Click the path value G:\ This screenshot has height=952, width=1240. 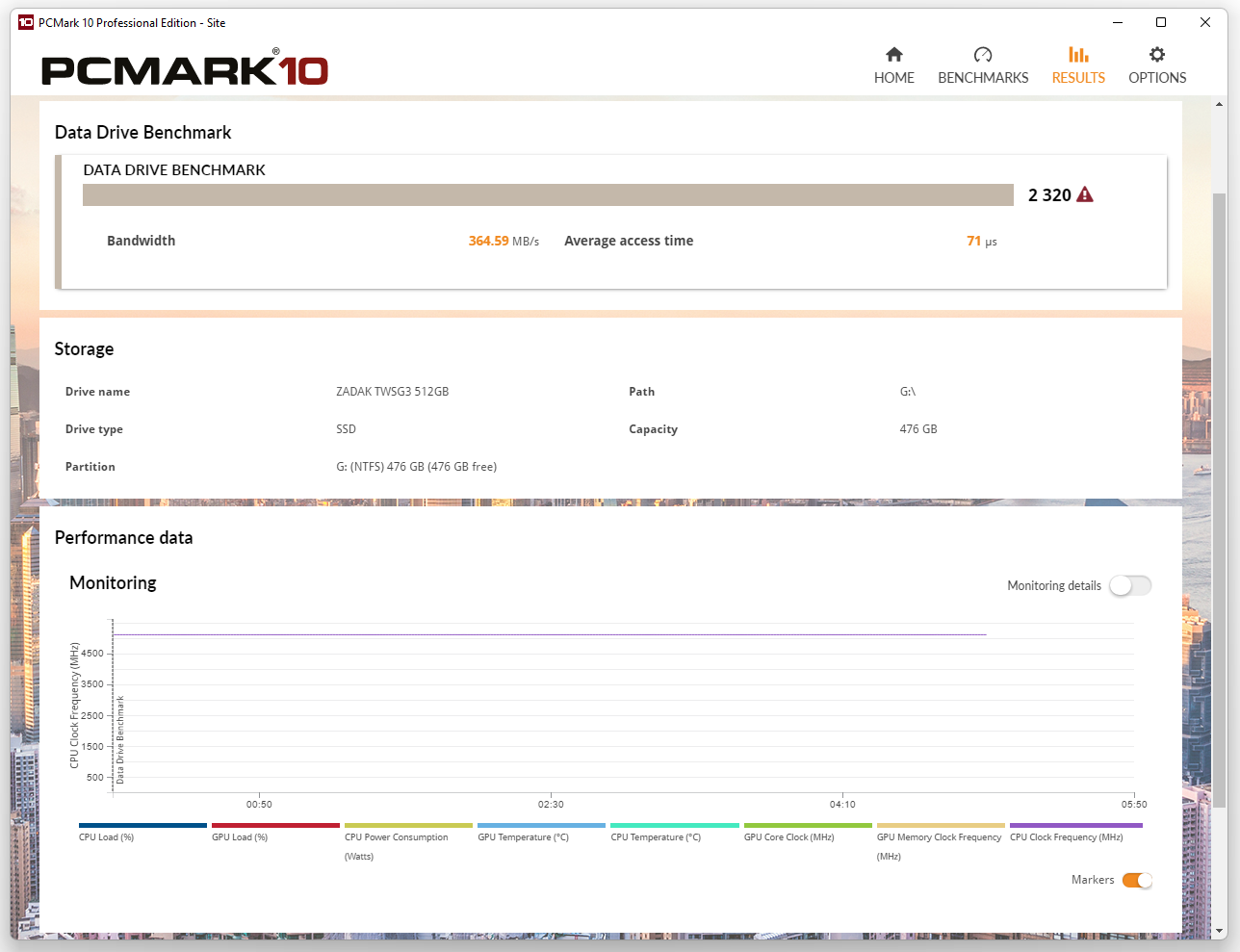(x=908, y=392)
